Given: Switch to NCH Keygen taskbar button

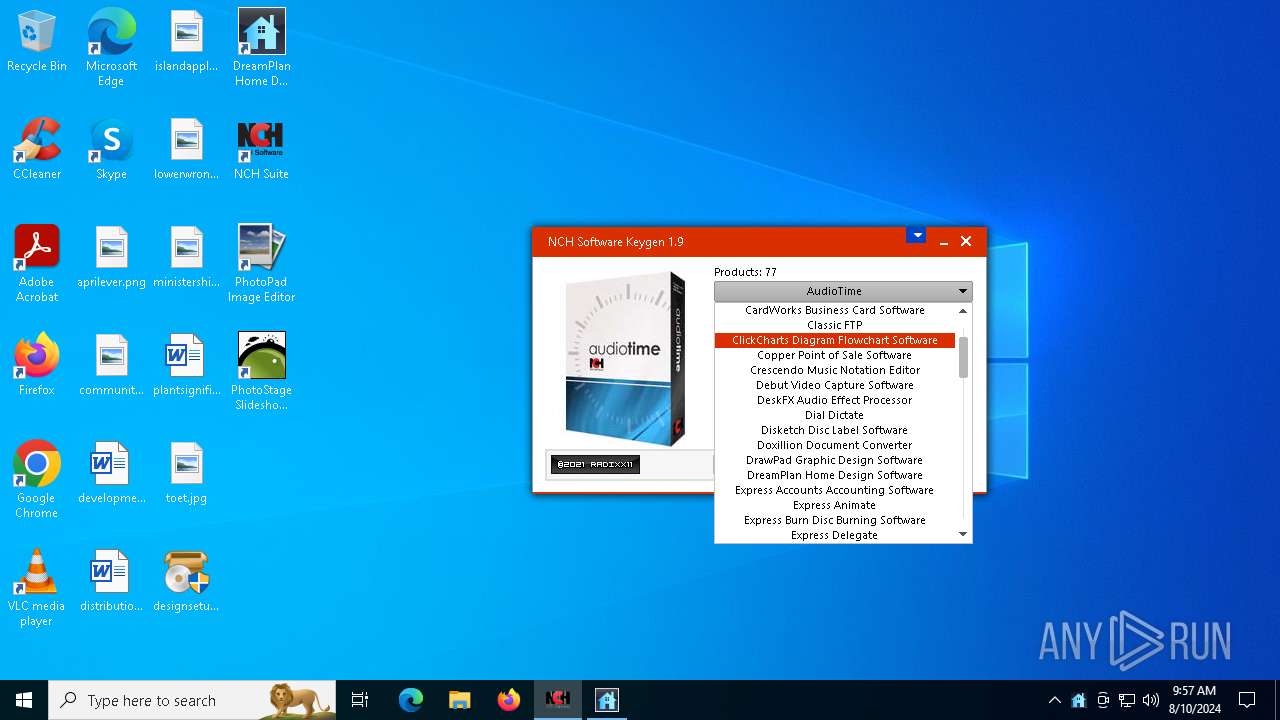Looking at the screenshot, I should [558, 700].
